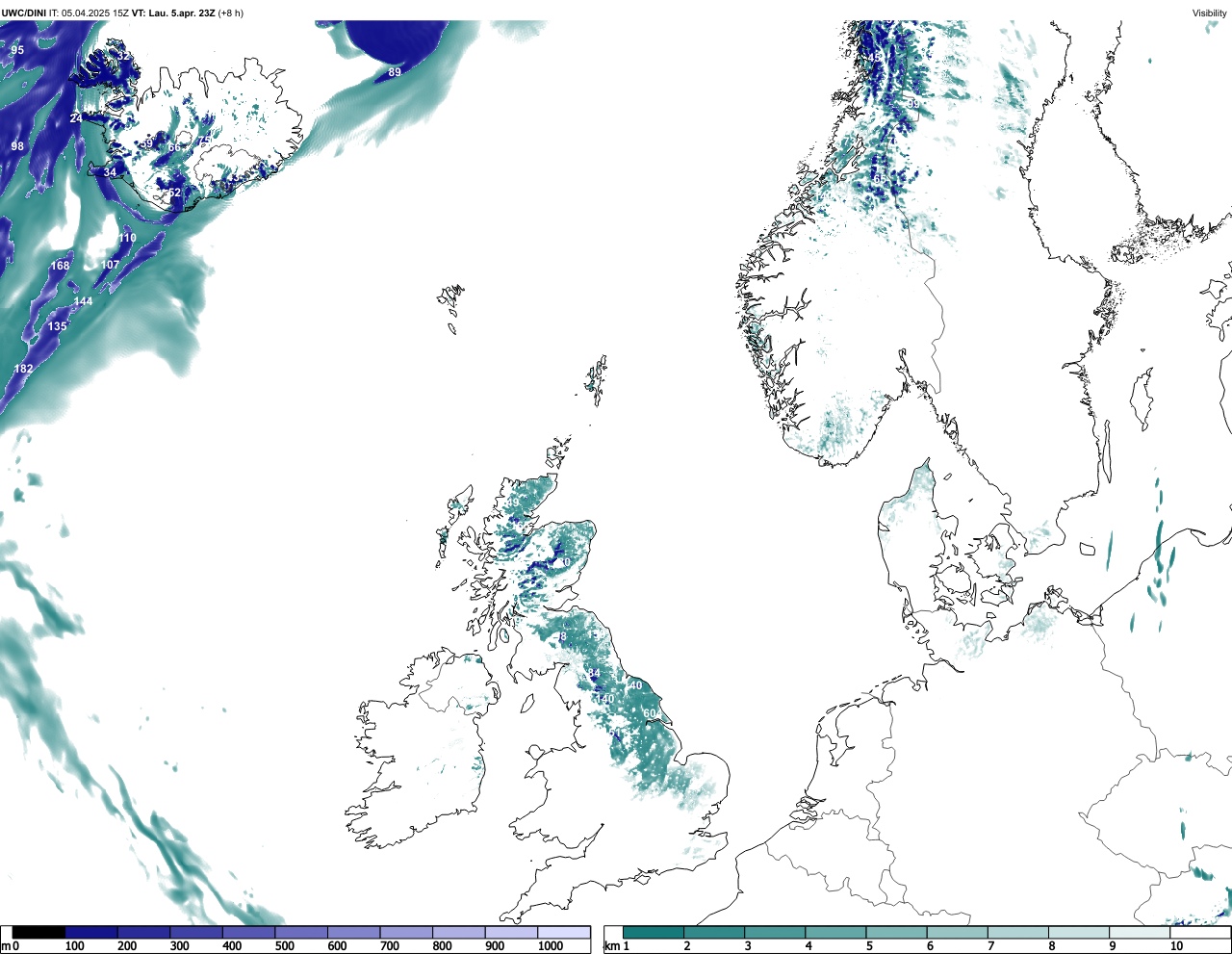
Task: Click the value '32' over the Westfjords
Action: coord(123,56)
